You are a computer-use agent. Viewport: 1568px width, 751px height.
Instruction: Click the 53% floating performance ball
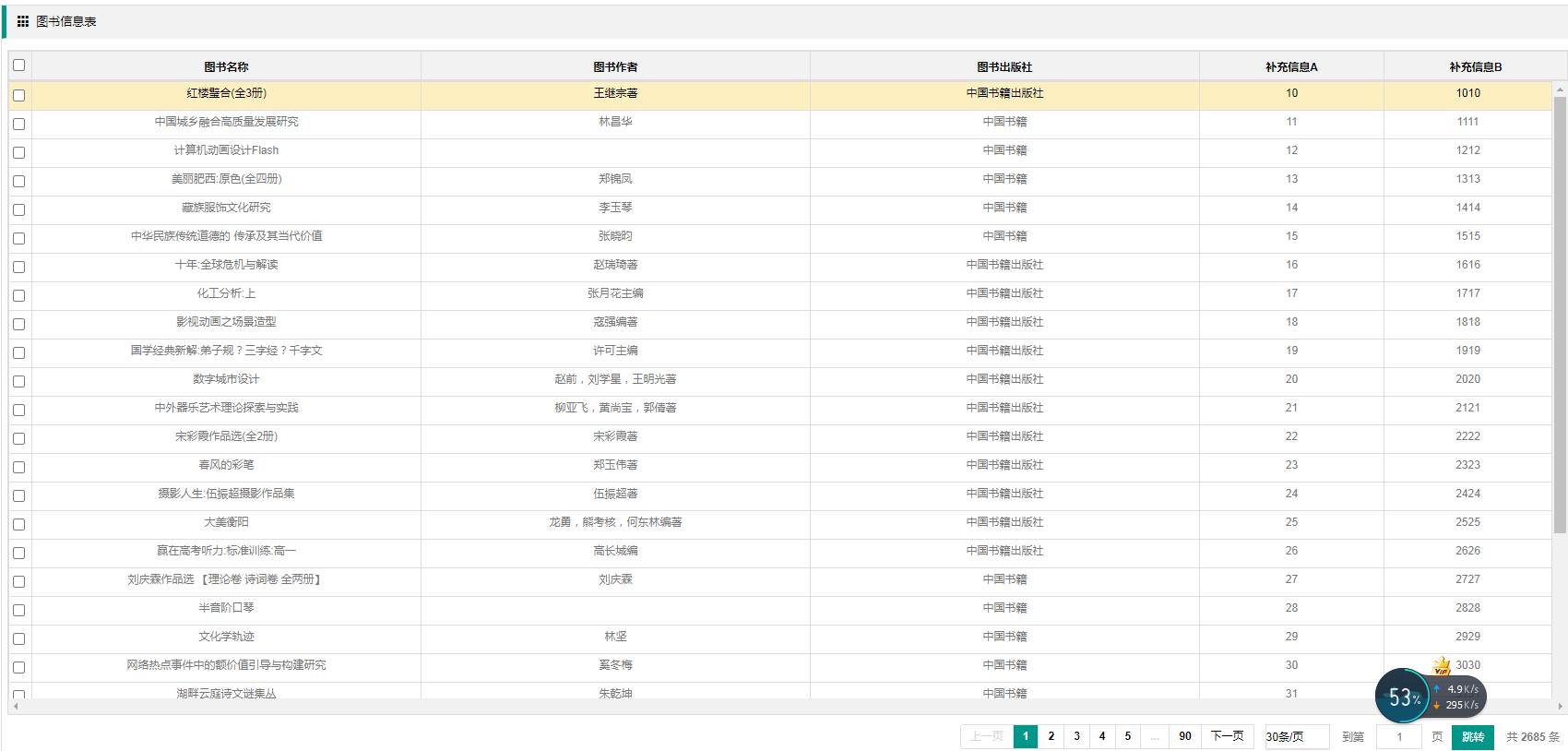coord(1403,697)
